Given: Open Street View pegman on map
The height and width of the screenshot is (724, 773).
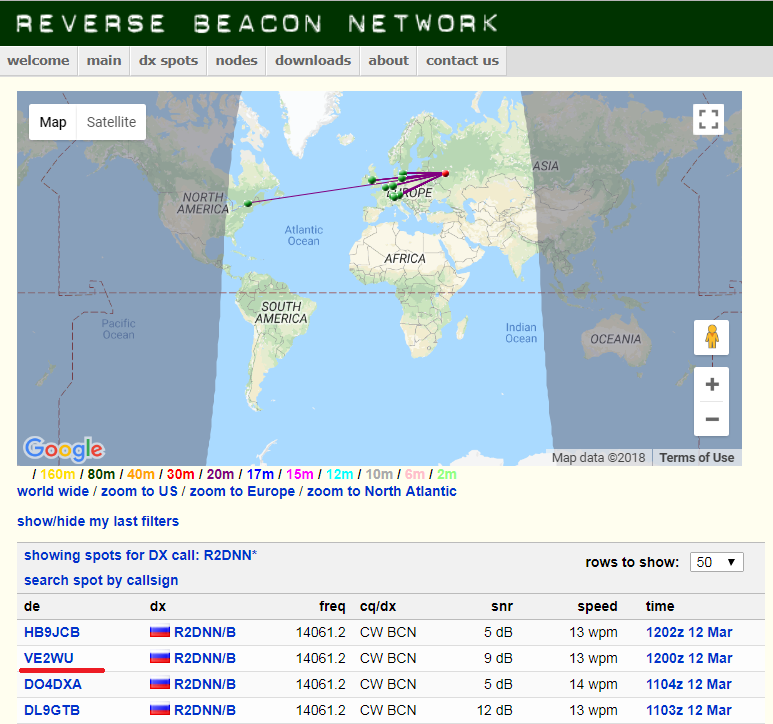Looking at the screenshot, I should click(x=711, y=337).
